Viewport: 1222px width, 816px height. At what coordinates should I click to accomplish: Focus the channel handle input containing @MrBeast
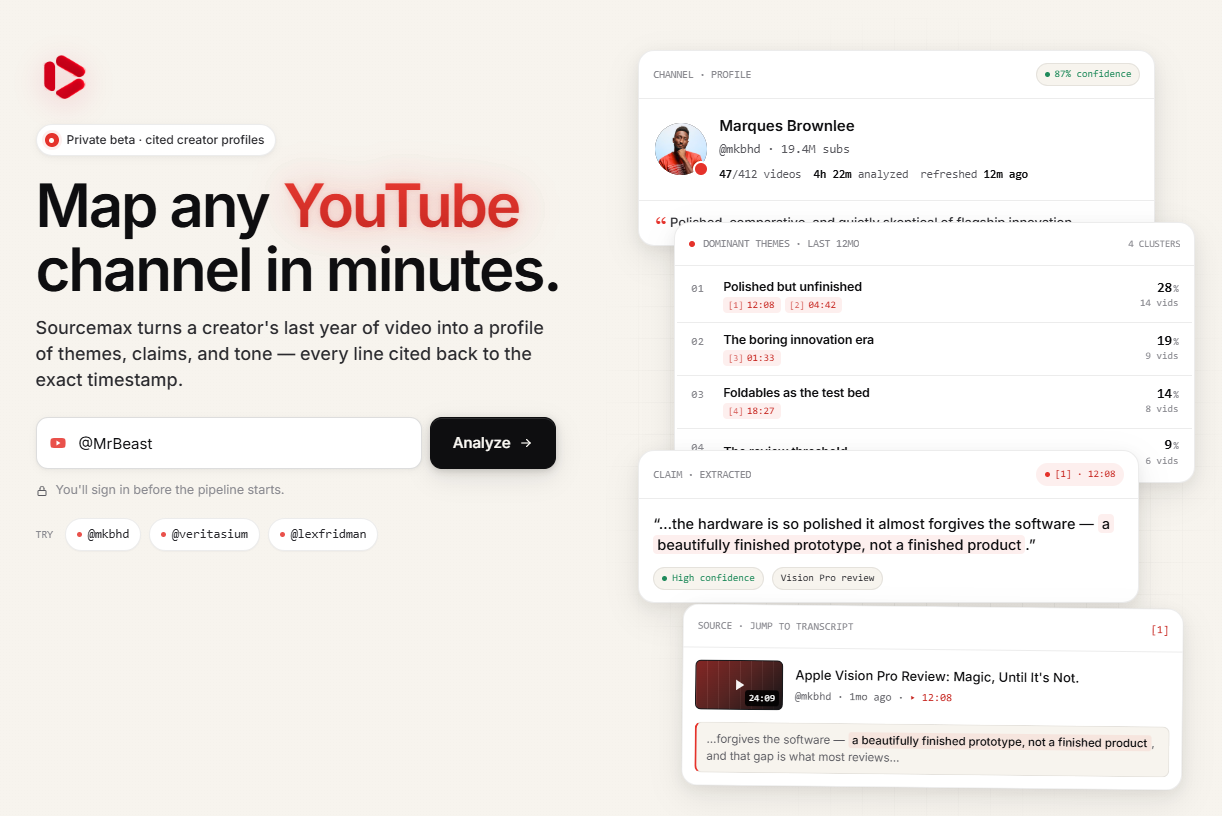[229, 443]
